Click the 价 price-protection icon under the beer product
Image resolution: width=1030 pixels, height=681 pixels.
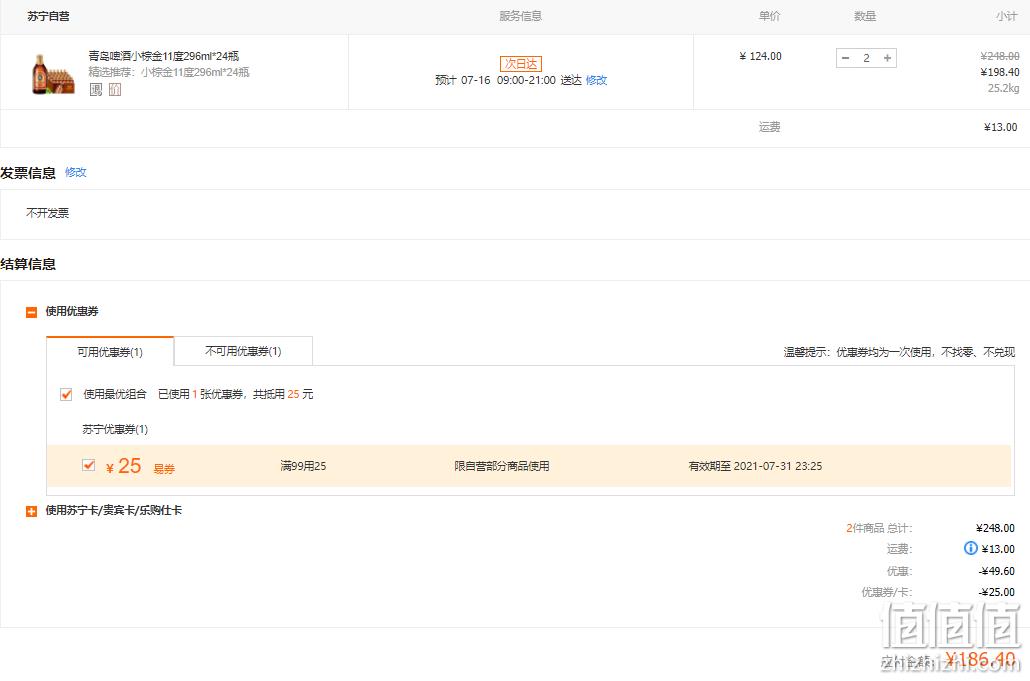115,89
